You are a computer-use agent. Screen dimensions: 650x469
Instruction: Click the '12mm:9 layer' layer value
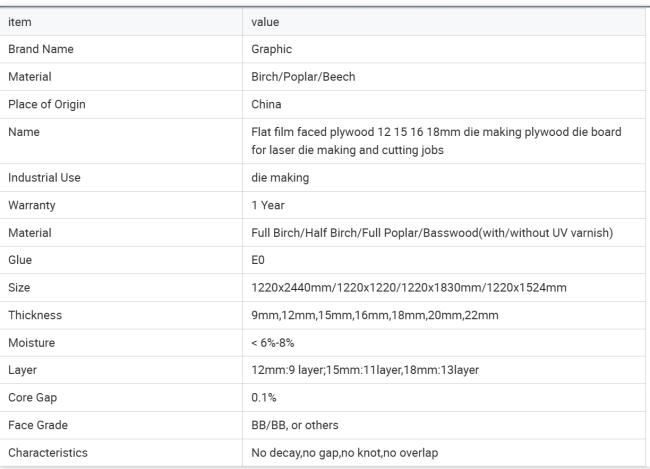coord(365,370)
